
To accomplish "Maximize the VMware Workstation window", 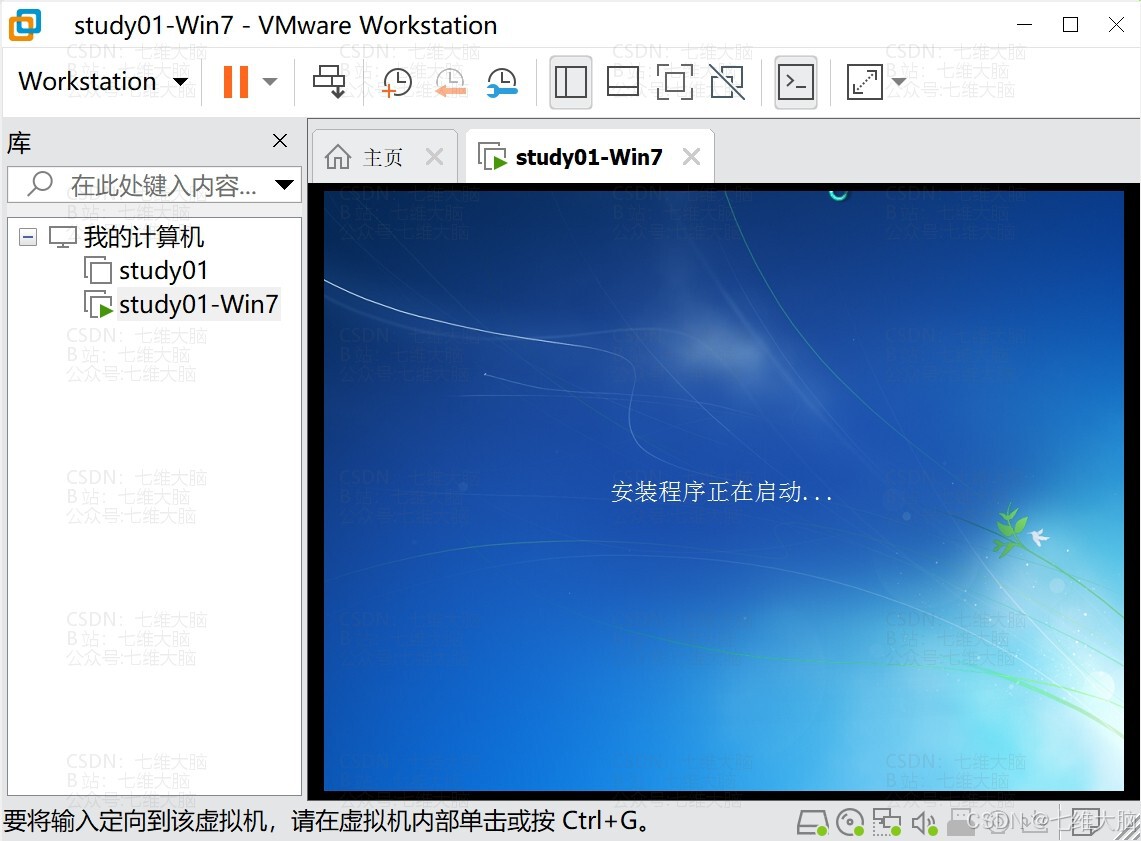I will [1070, 25].
